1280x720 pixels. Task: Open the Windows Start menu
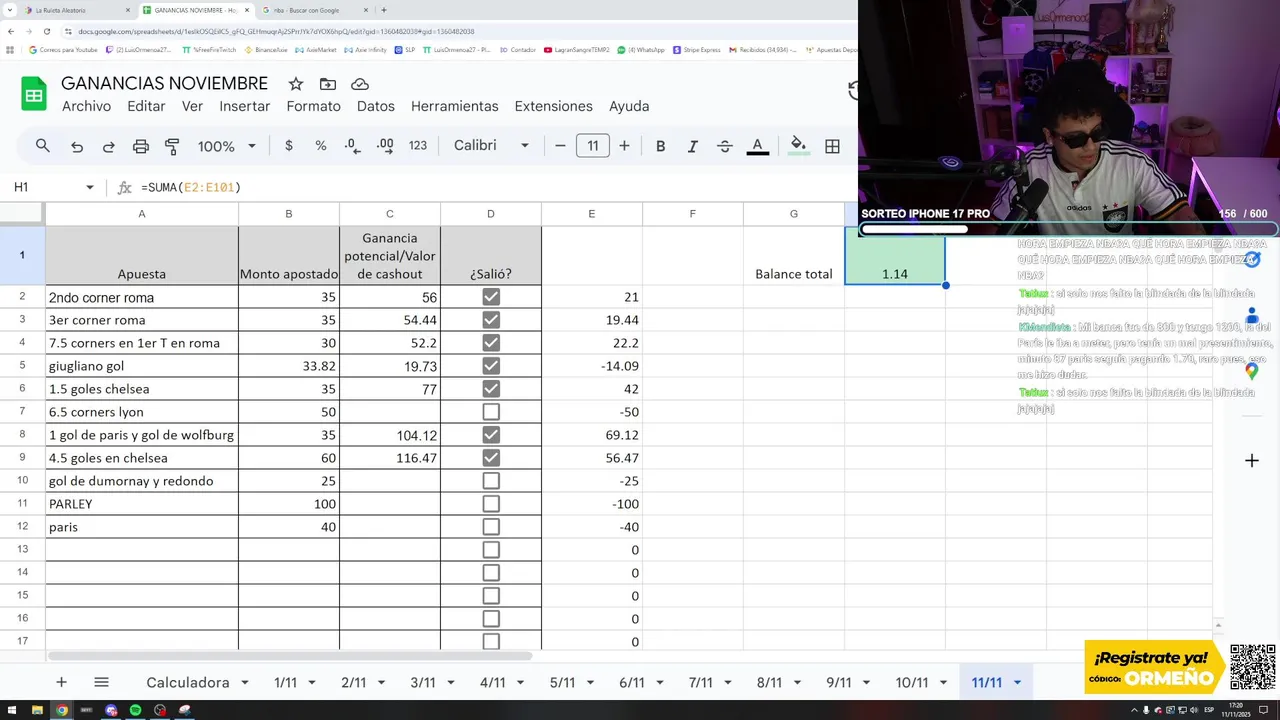(x=12, y=710)
